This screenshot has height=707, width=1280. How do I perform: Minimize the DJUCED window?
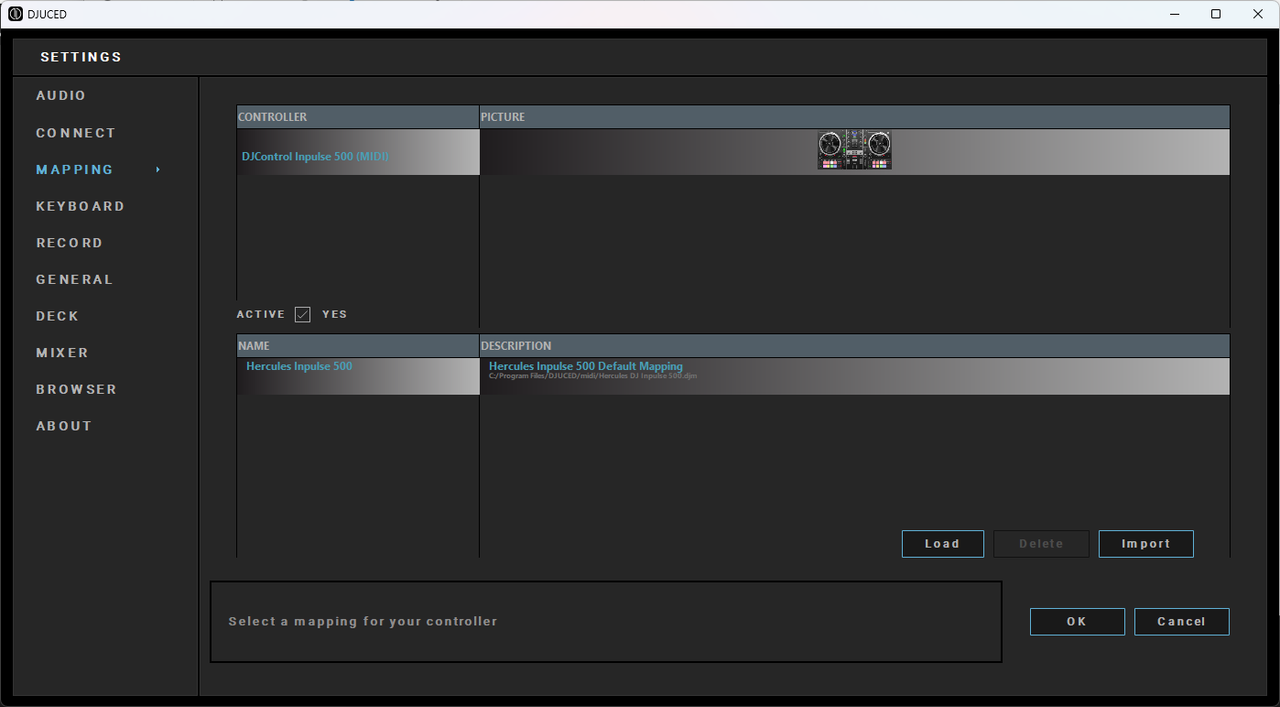[1173, 14]
